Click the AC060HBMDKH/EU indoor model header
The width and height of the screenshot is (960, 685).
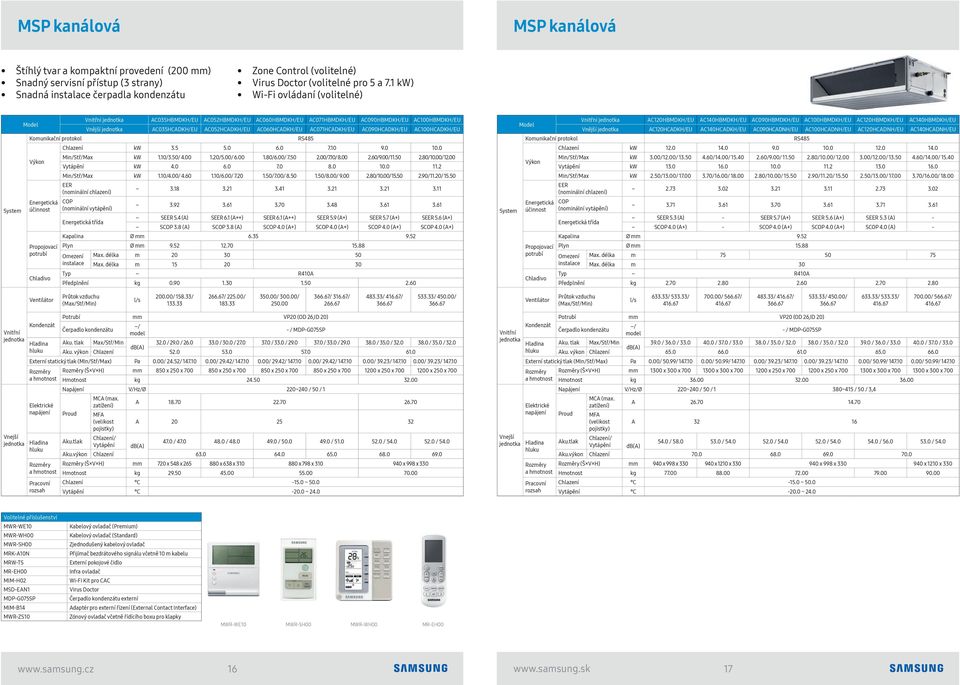(x=279, y=120)
